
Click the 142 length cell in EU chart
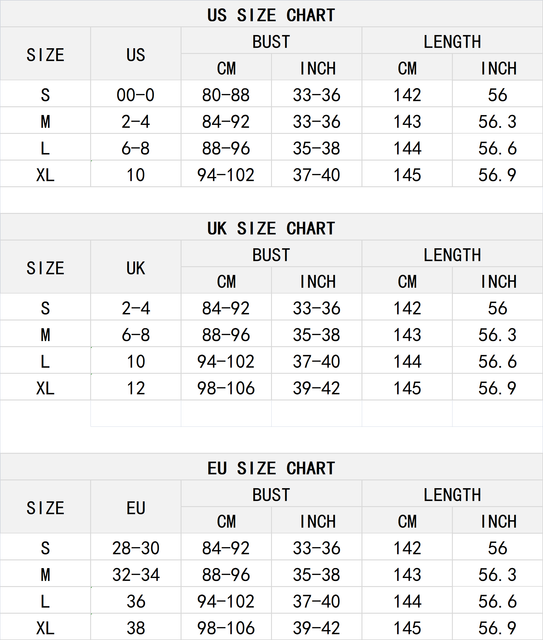click(x=407, y=548)
